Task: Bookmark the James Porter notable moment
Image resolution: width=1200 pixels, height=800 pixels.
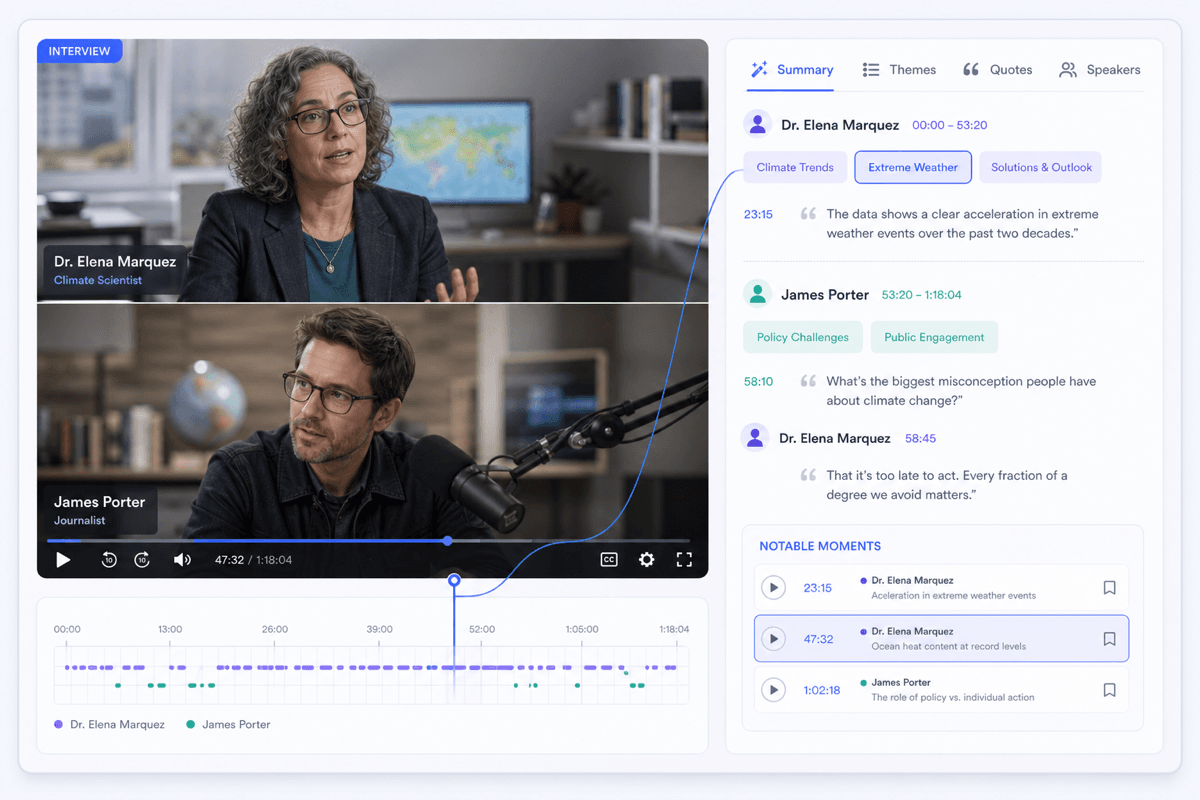Action: pos(1109,690)
